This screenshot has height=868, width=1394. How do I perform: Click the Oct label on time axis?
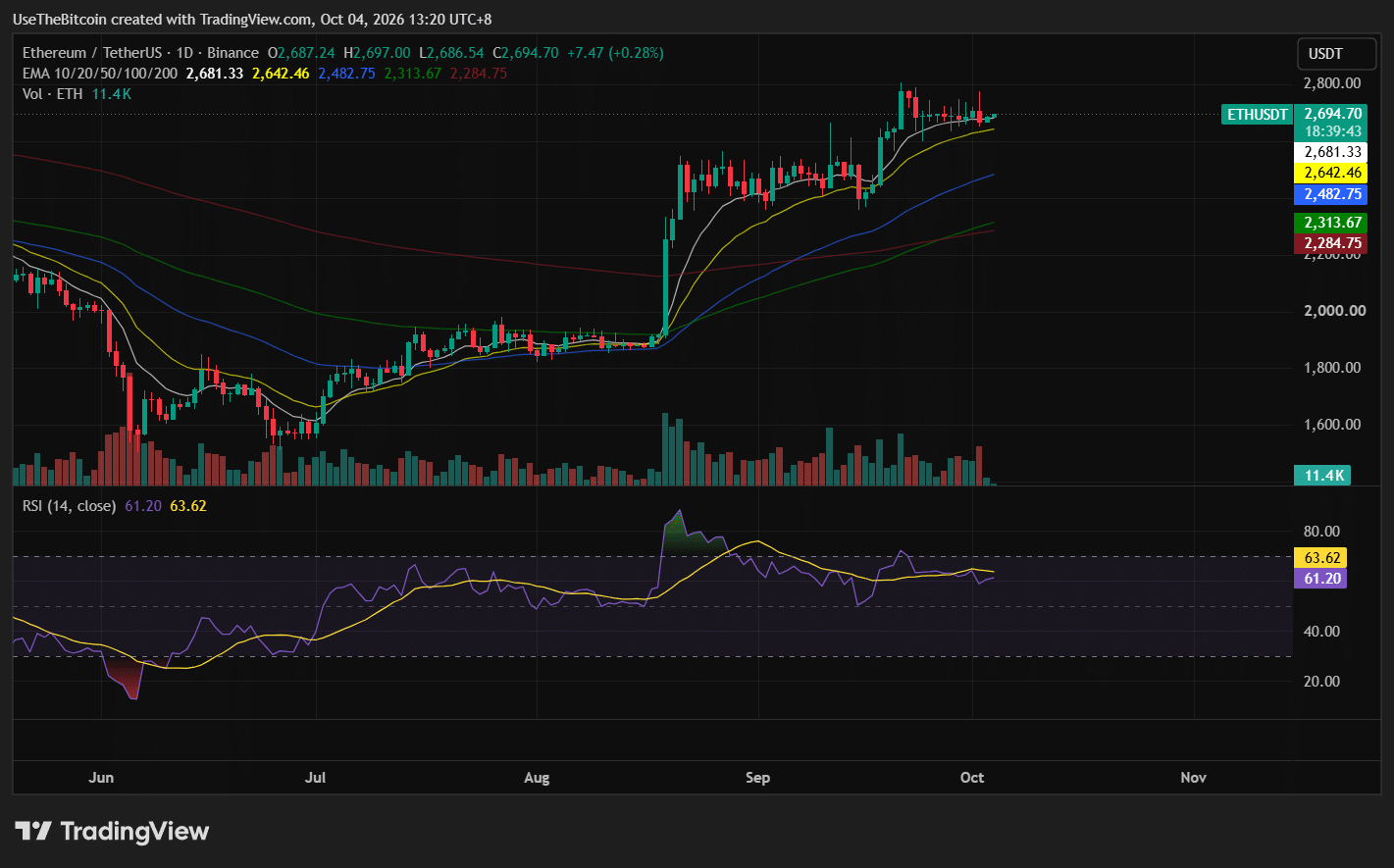click(x=972, y=778)
